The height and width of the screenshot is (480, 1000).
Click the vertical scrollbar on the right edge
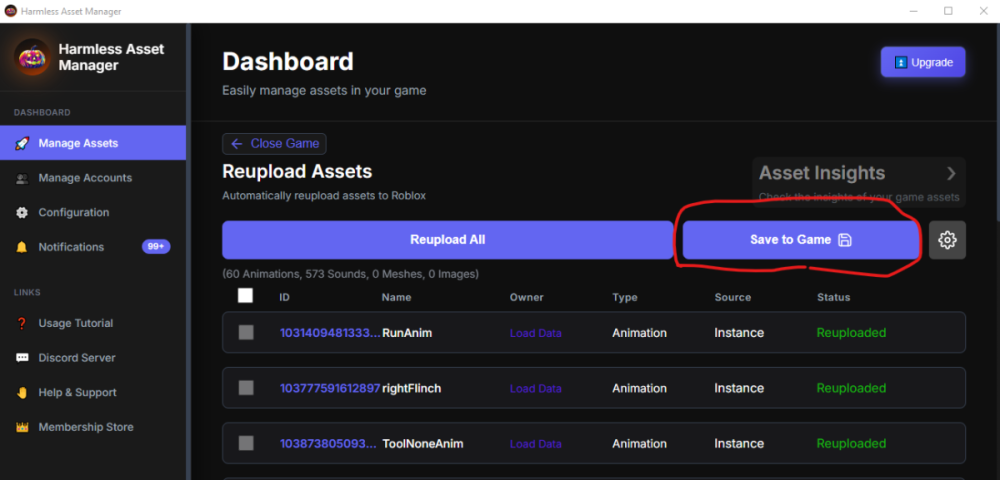[996, 121]
